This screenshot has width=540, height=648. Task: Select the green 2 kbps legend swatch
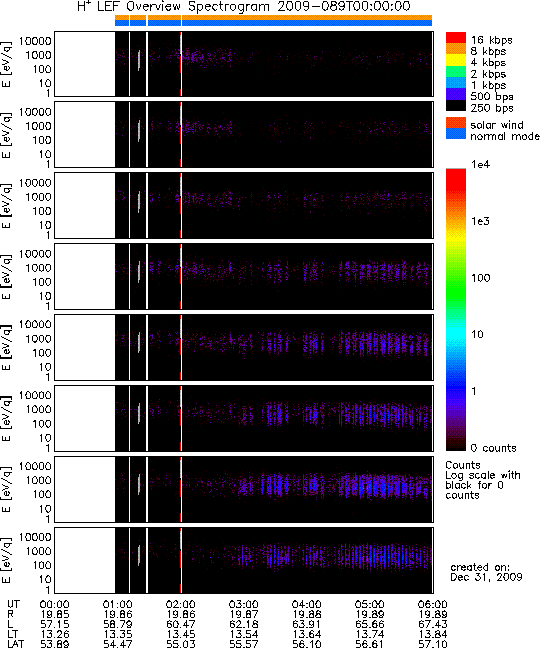456,71
